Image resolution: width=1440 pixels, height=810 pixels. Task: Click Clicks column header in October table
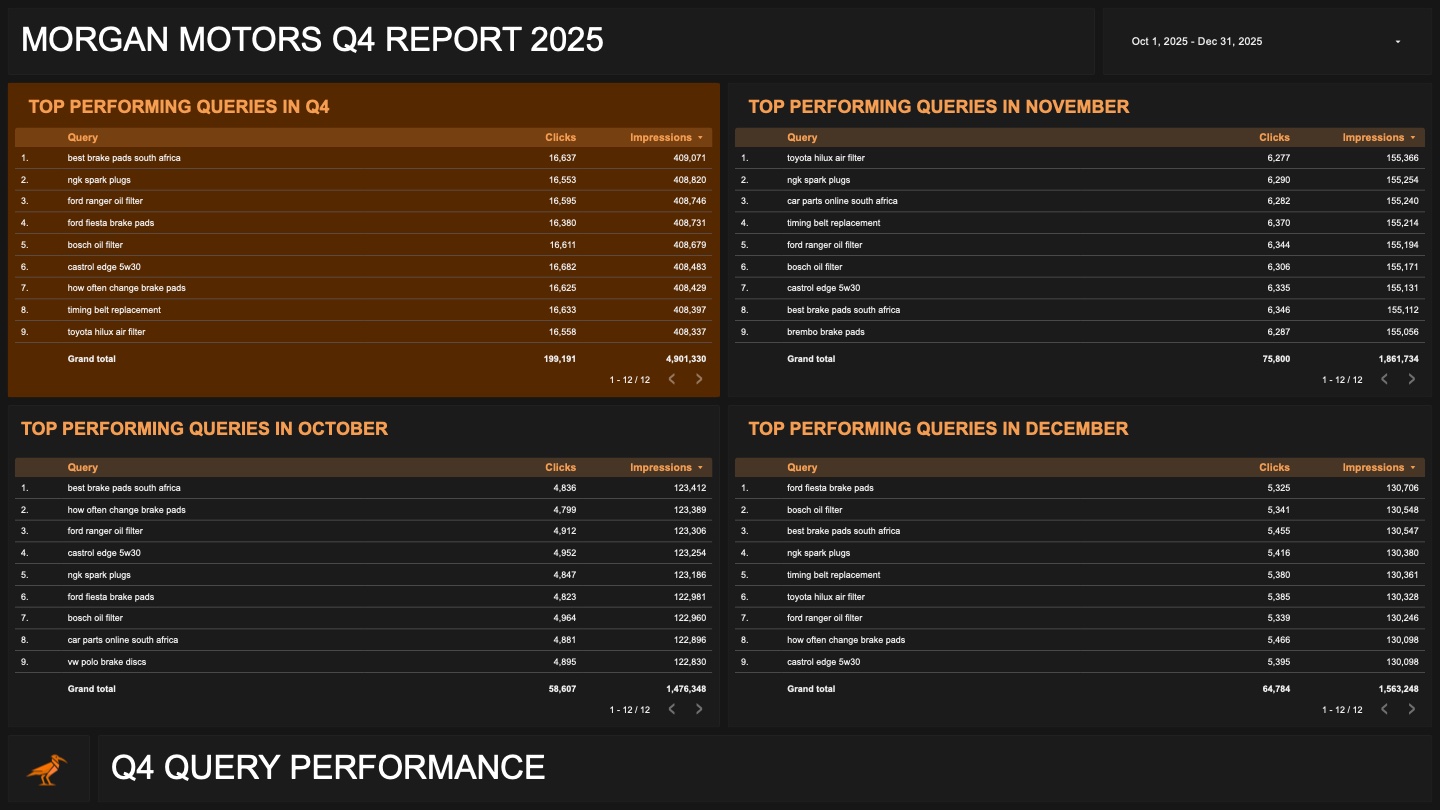tap(560, 468)
